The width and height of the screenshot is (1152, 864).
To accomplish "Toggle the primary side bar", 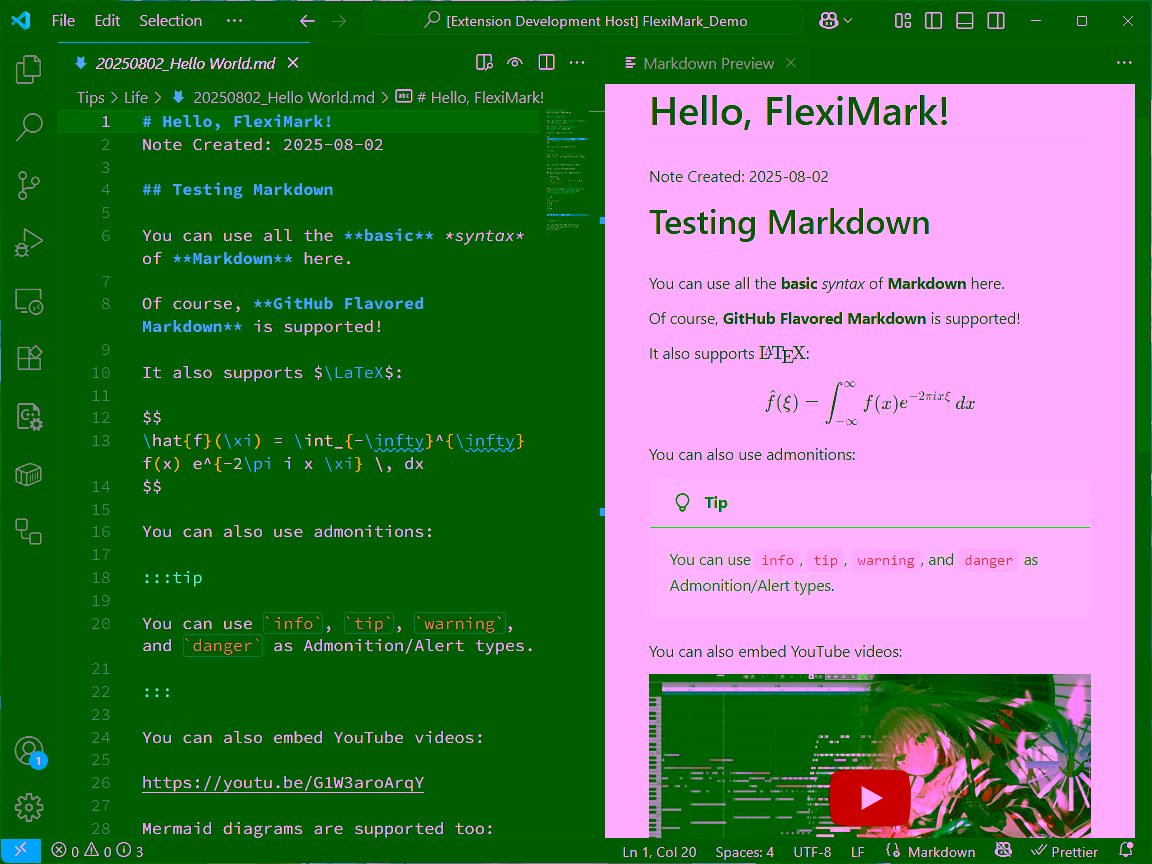I will pos(933,21).
